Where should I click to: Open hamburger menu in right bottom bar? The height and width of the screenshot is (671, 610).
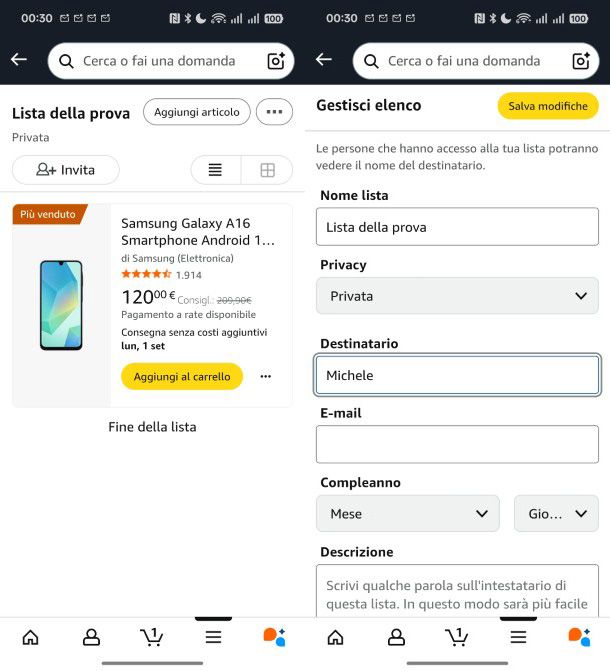click(518, 637)
